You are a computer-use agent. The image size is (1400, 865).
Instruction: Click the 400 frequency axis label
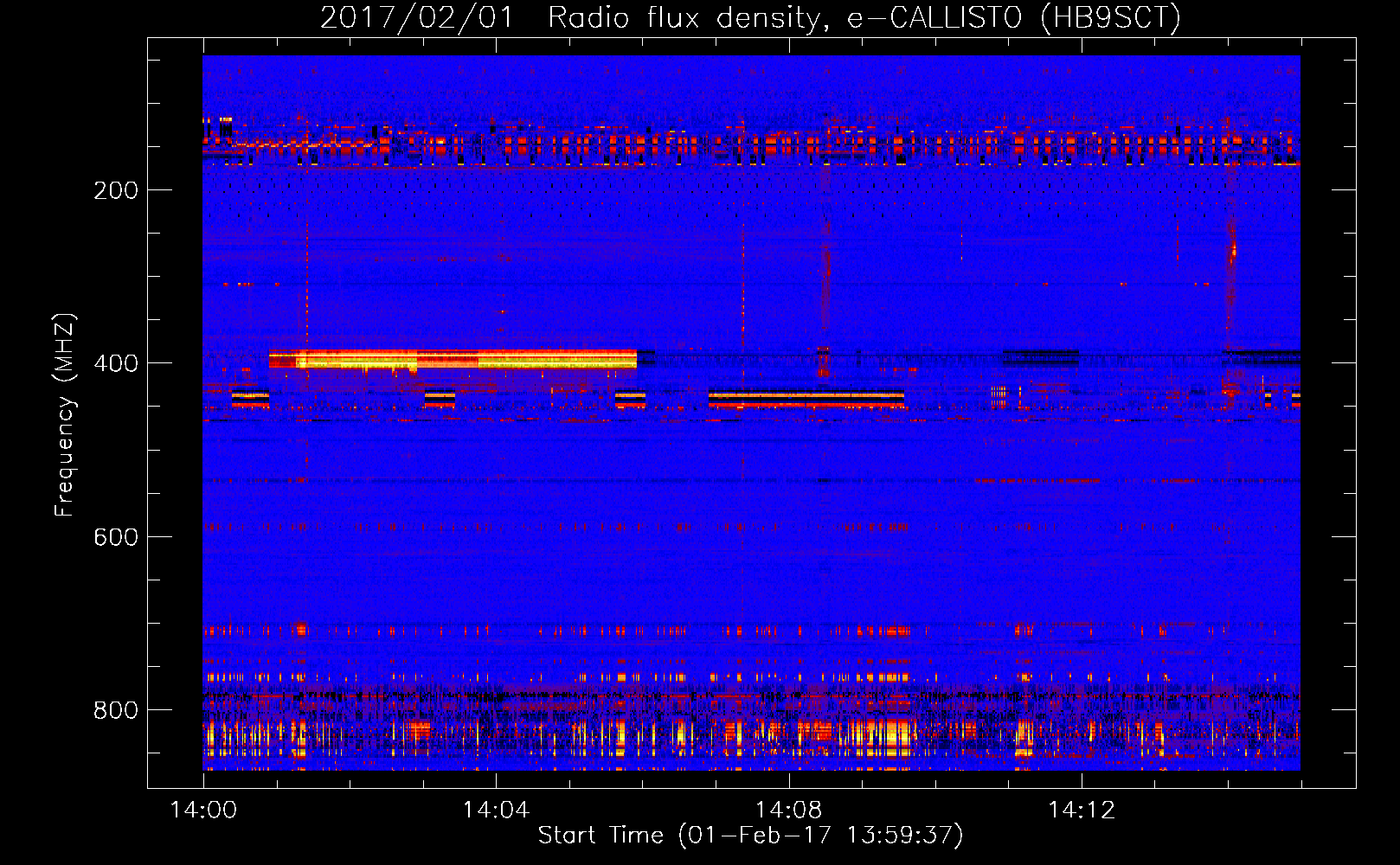point(116,363)
